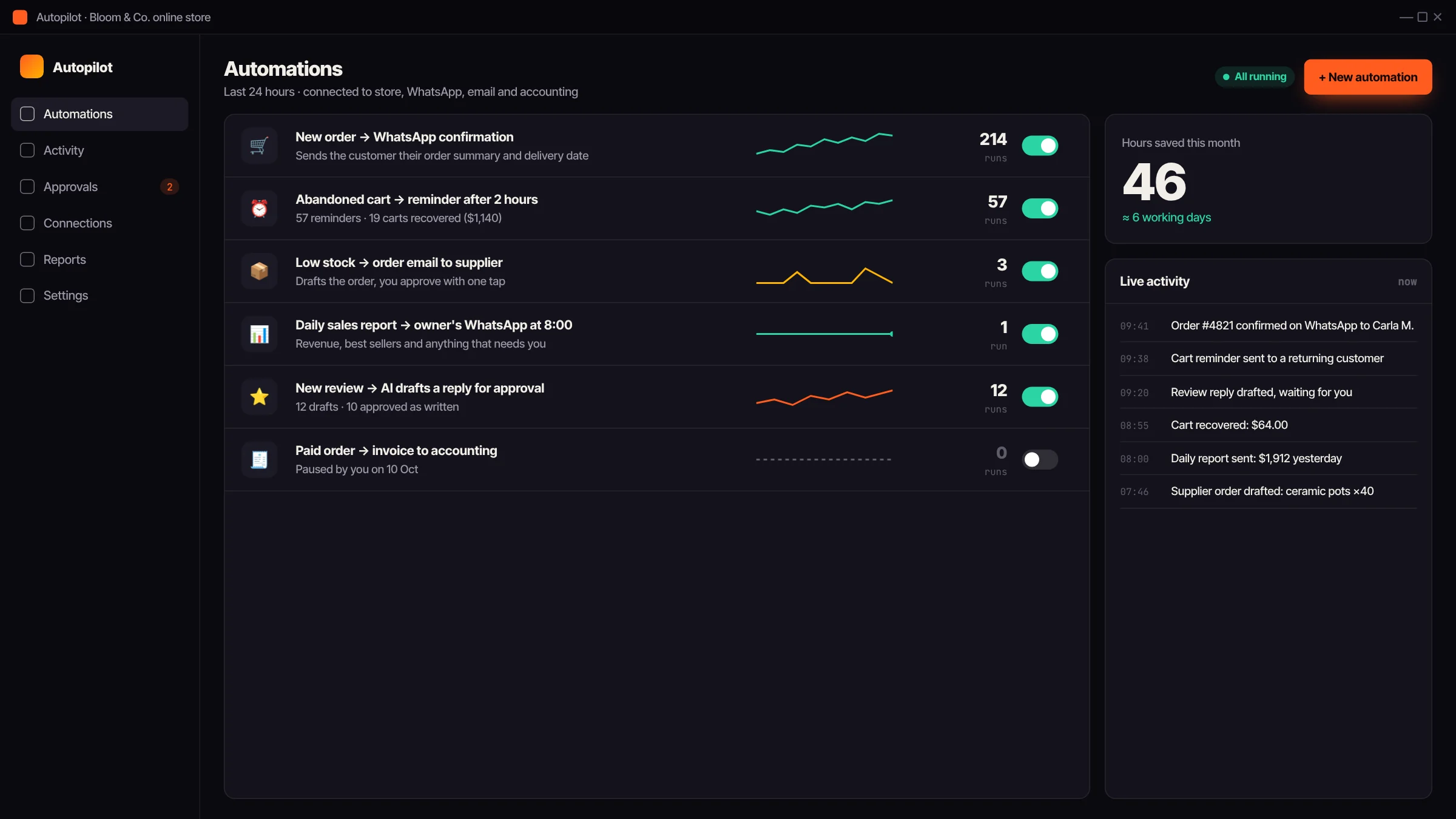Image resolution: width=1456 pixels, height=819 pixels.
Task: Open the Activity section
Action: [x=99, y=150]
